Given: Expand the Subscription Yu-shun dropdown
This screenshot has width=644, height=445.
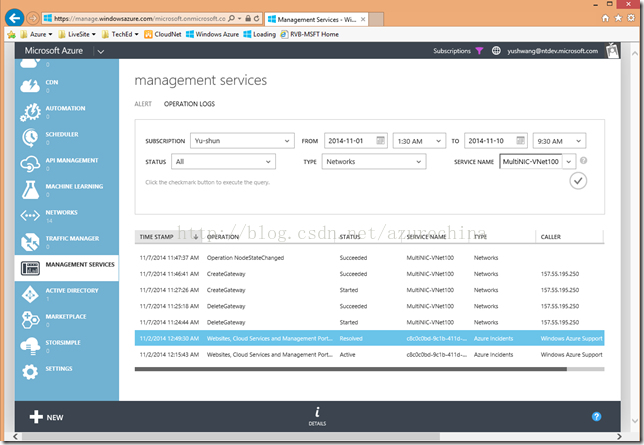Looking at the screenshot, I should tap(242, 141).
